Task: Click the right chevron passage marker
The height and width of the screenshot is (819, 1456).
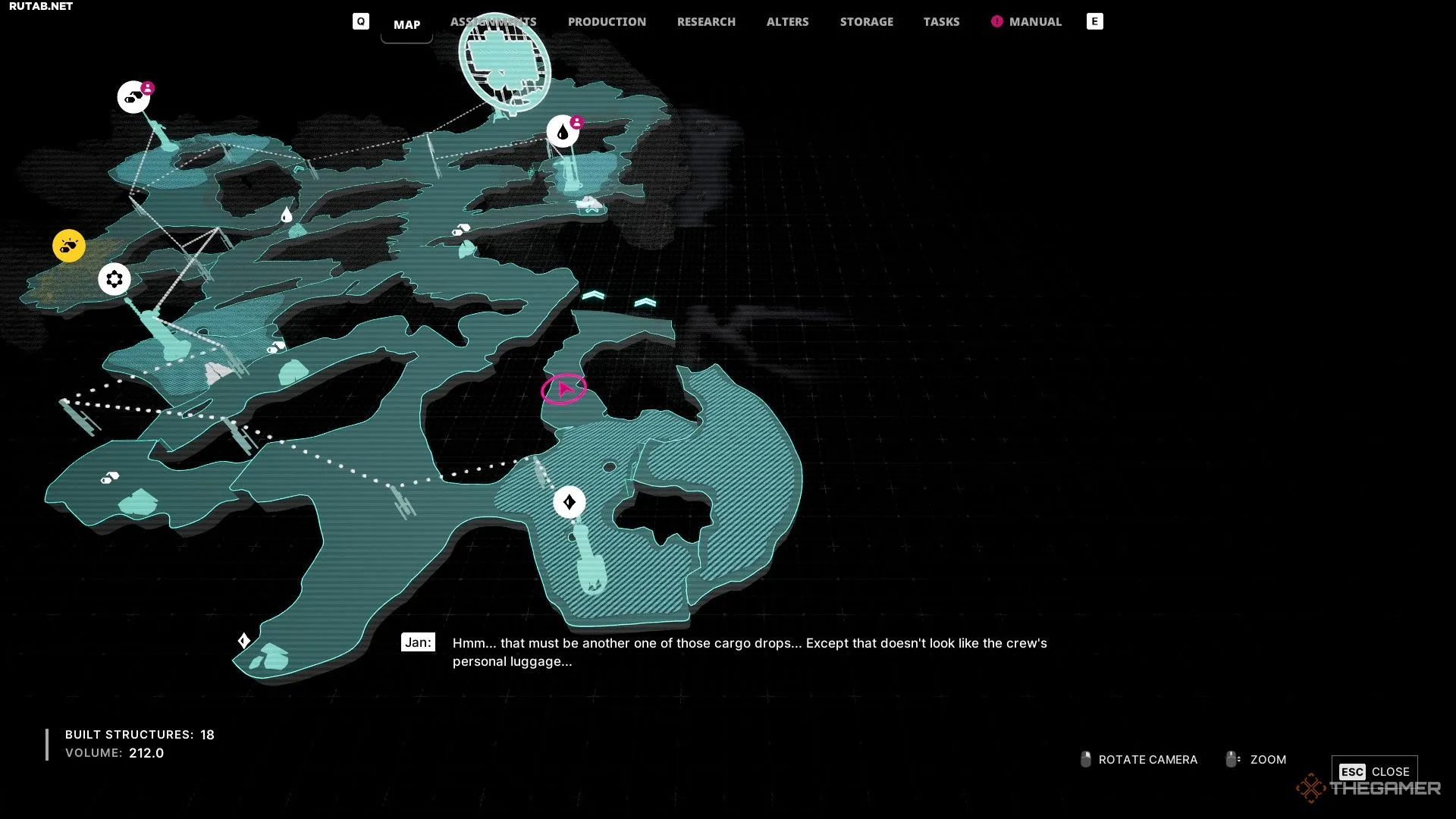Action: point(645,303)
